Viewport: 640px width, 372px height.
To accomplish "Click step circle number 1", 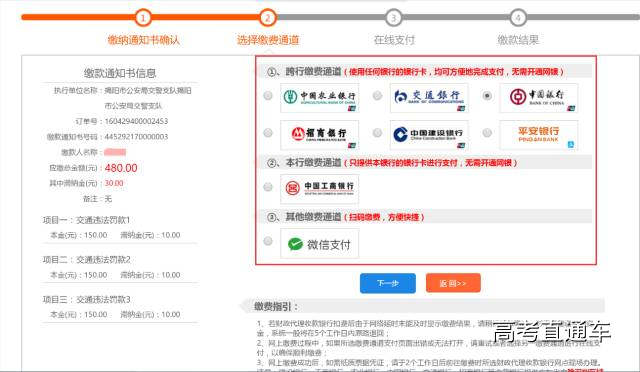I will pos(143,18).
